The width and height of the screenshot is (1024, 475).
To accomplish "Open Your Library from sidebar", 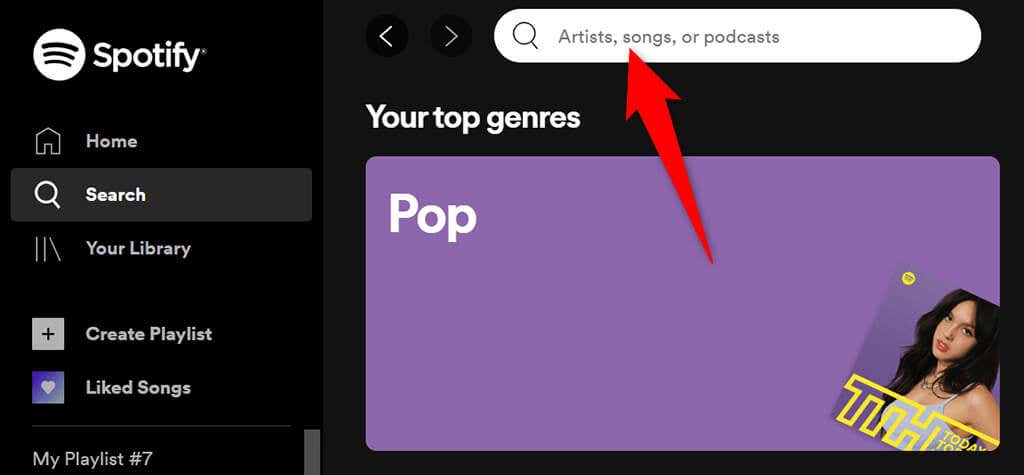I will (x=138, y=249).
